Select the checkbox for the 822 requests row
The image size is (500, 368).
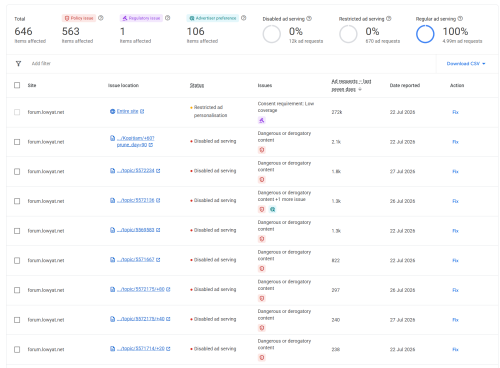(x=17, y=261)
